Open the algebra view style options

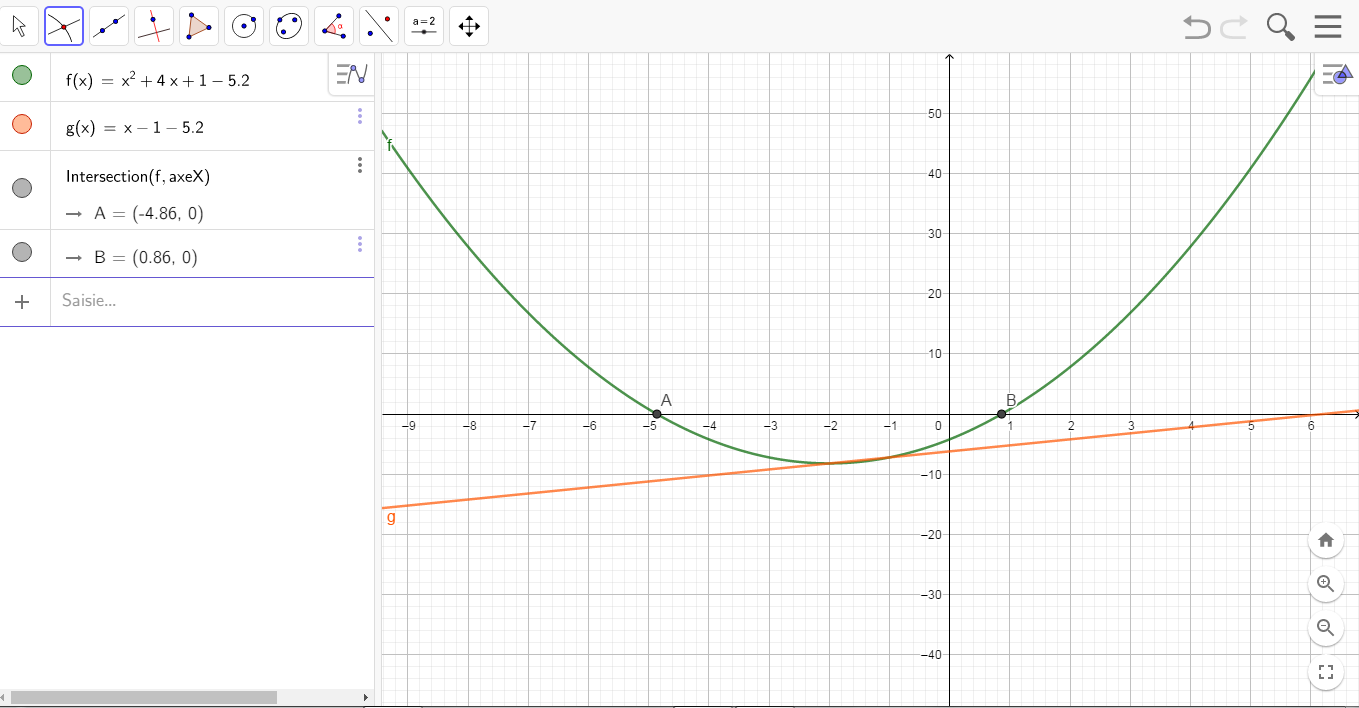tap(351, 74)
